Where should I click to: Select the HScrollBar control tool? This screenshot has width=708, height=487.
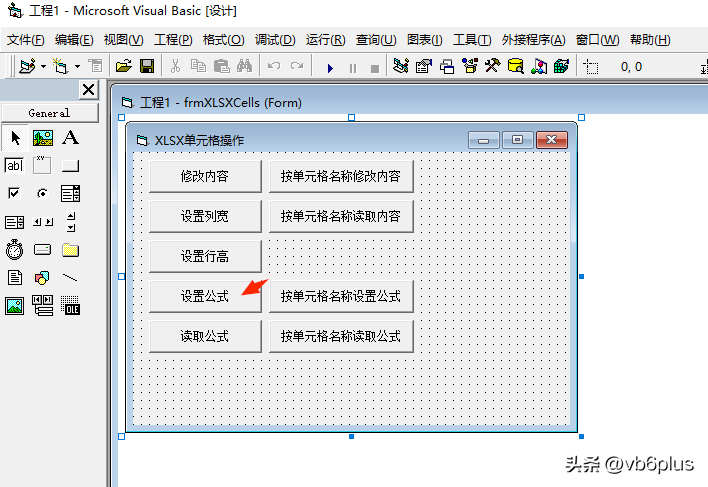(x=43, y=222)
